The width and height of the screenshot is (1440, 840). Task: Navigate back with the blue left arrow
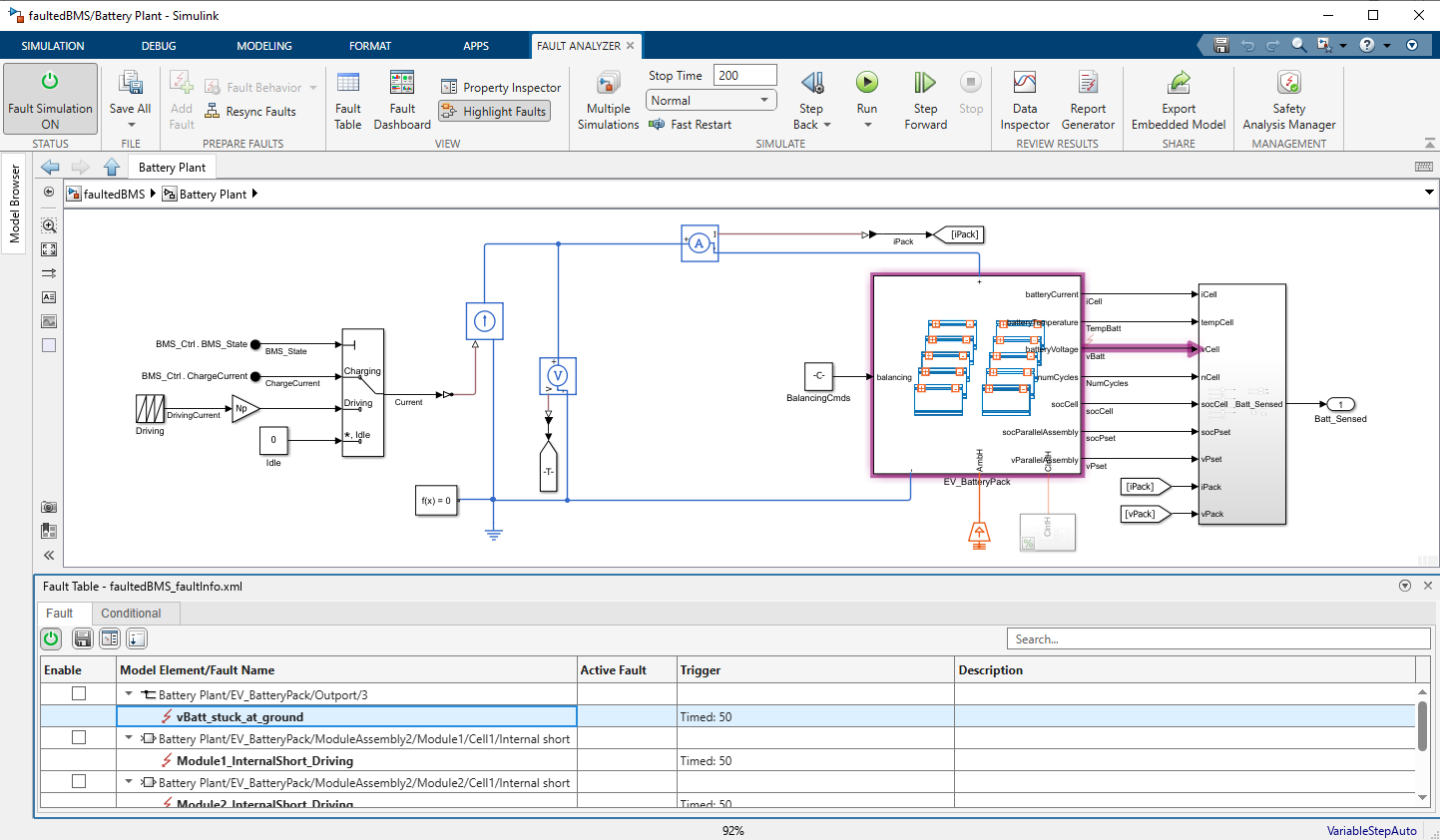point(50,167)
